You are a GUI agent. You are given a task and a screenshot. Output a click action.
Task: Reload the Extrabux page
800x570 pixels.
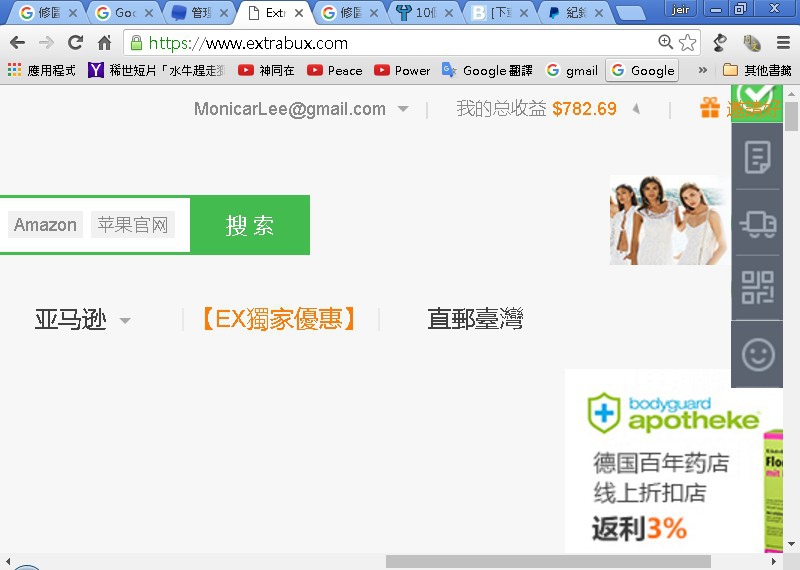[x=76, y=42]
